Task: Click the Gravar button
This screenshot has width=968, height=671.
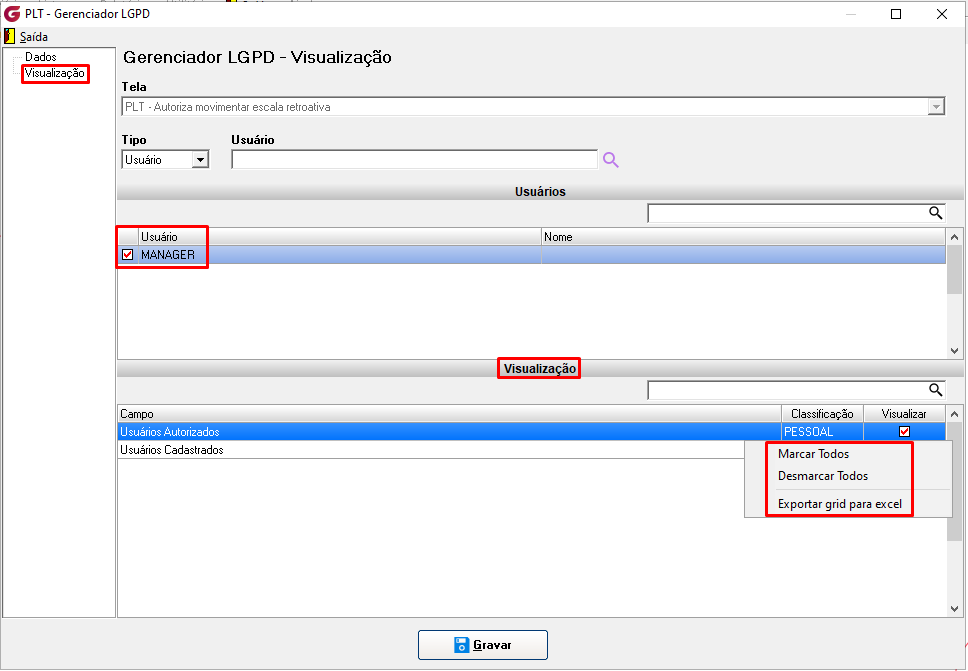Action: 483,645
